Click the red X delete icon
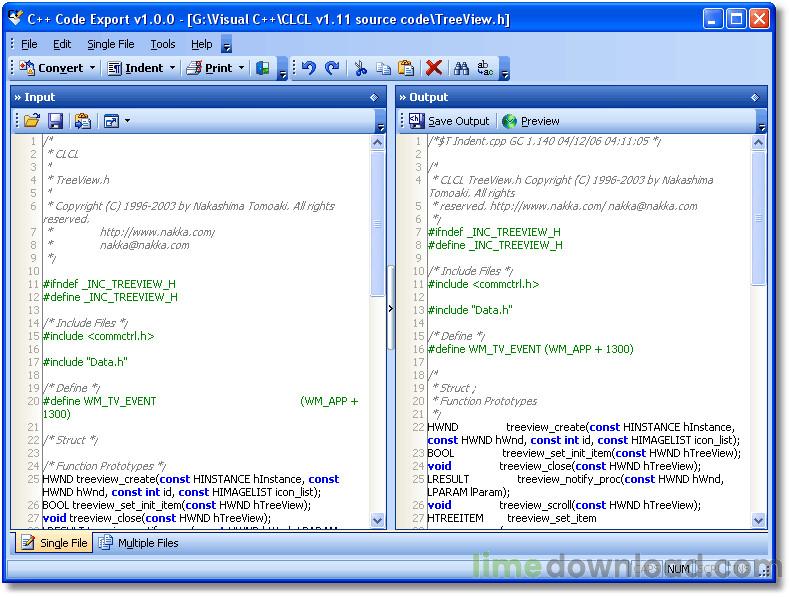Screen dimensions: 790x597 click(434, 68)
